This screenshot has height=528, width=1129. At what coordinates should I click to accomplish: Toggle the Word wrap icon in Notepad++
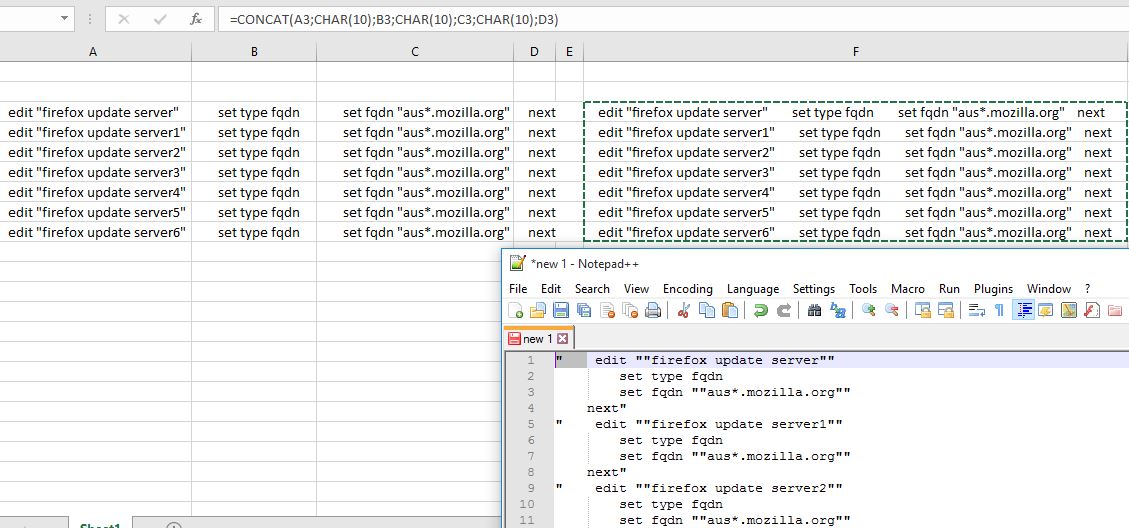coord(977,310)
